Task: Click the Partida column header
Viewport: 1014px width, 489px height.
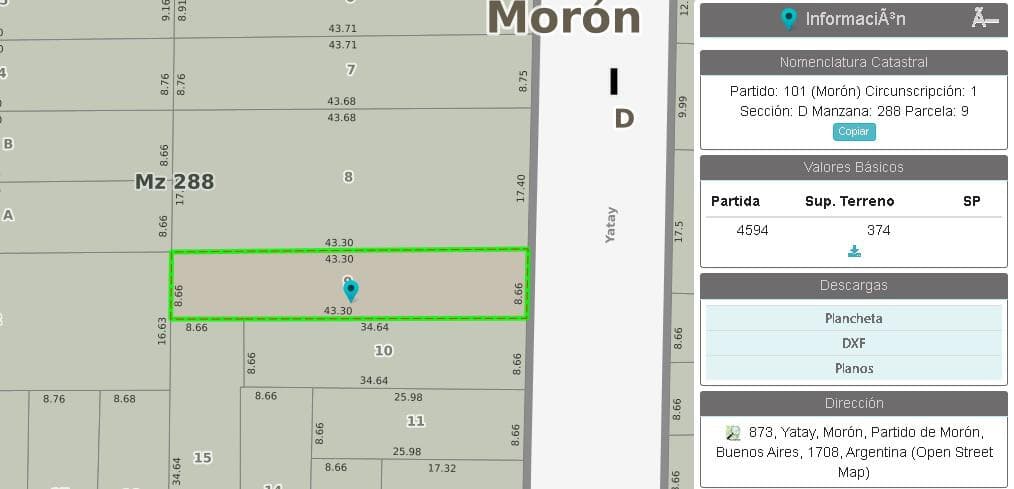Action: 735,201
